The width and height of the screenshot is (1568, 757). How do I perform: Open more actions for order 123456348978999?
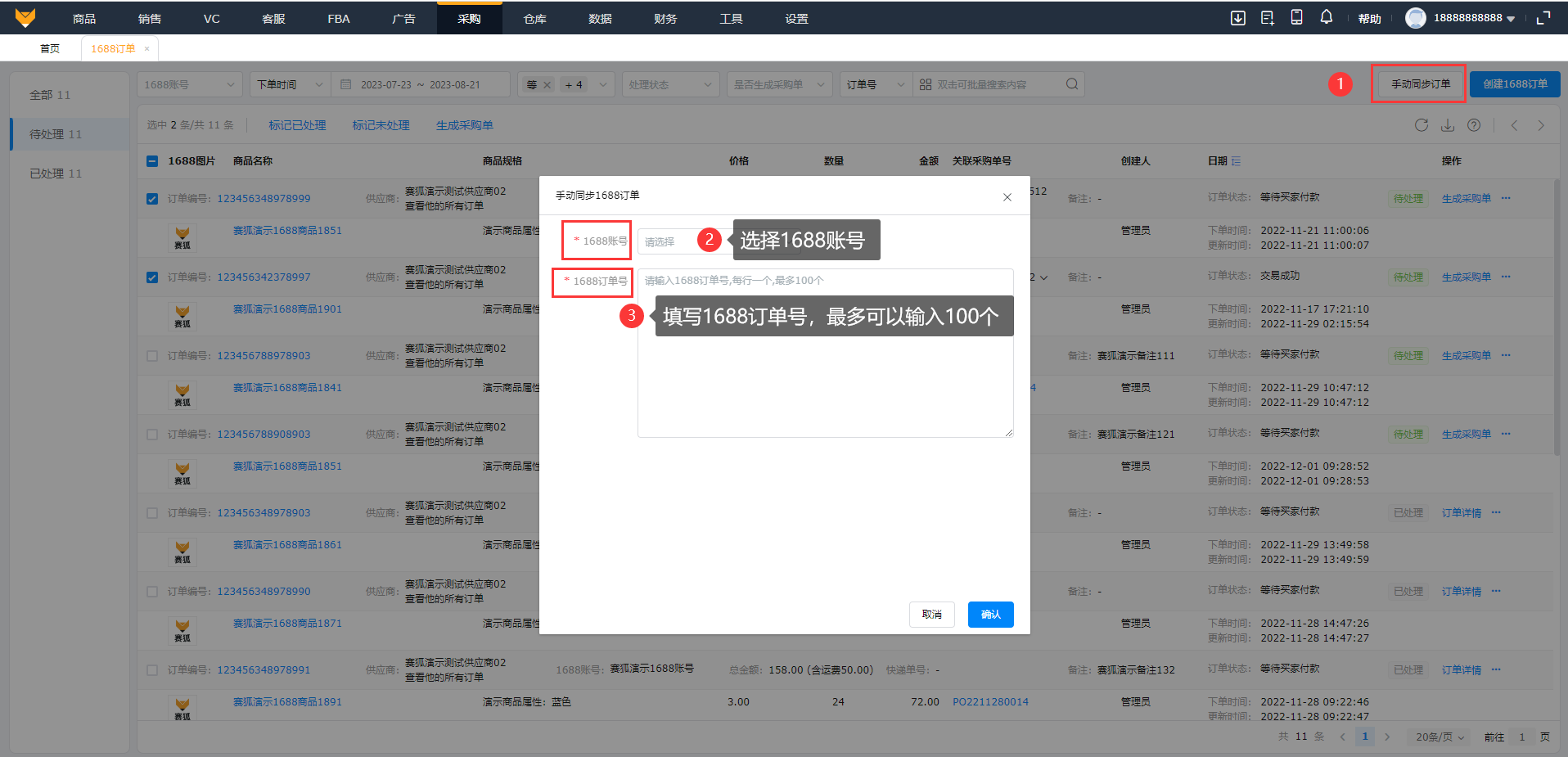1506,198
